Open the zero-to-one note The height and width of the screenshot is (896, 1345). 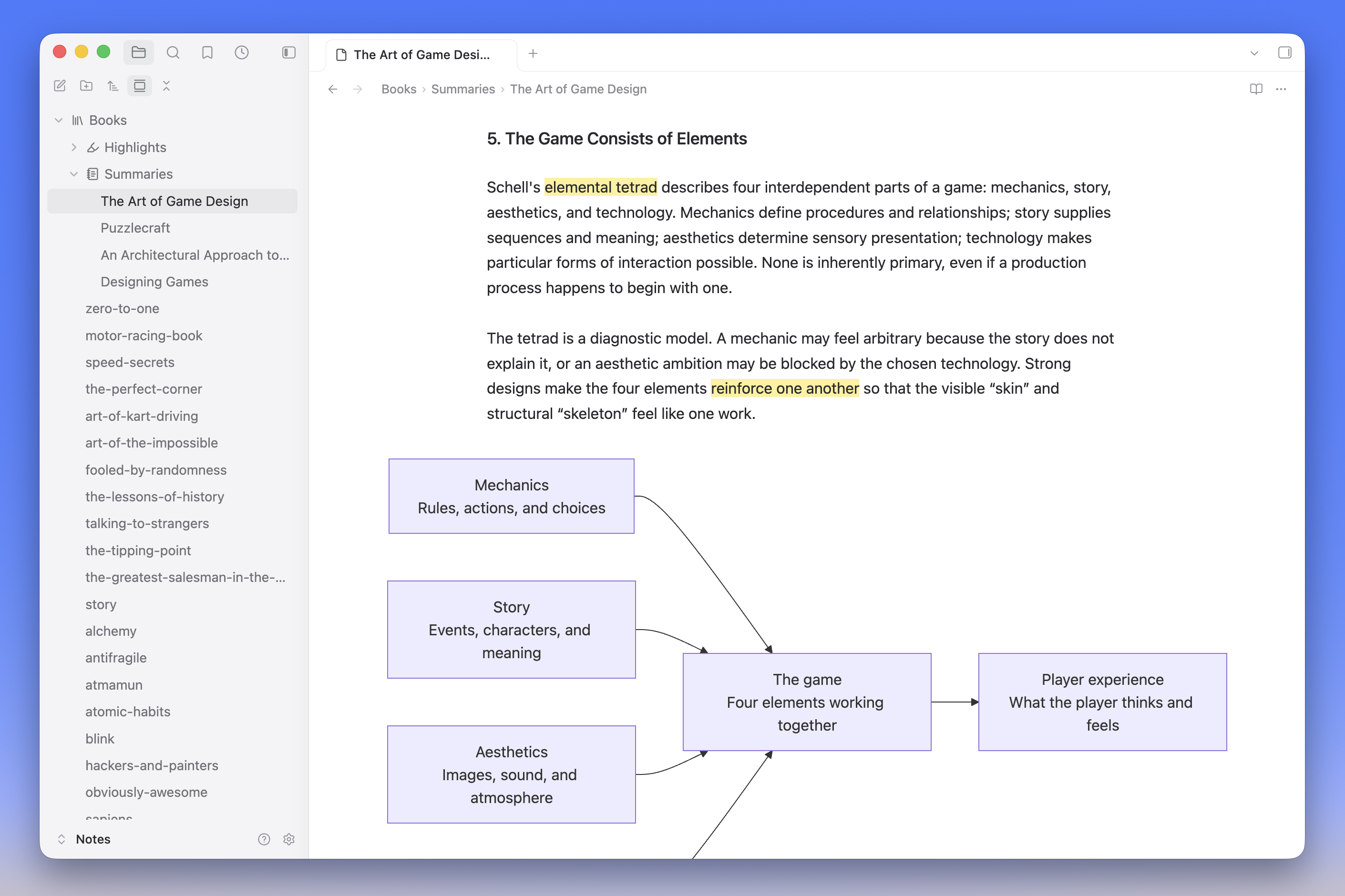[172, 308]
